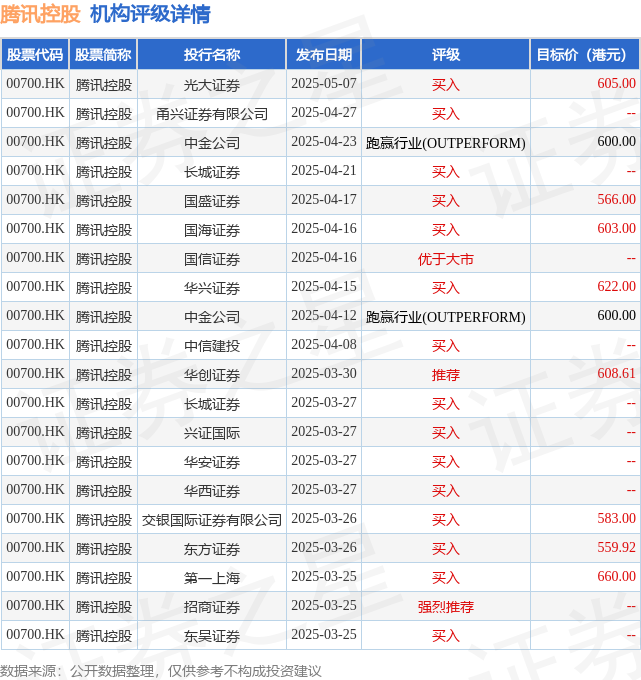Click the target price 583.00
641x680 pixels.
pyautogui.click(x=616, y=518)
